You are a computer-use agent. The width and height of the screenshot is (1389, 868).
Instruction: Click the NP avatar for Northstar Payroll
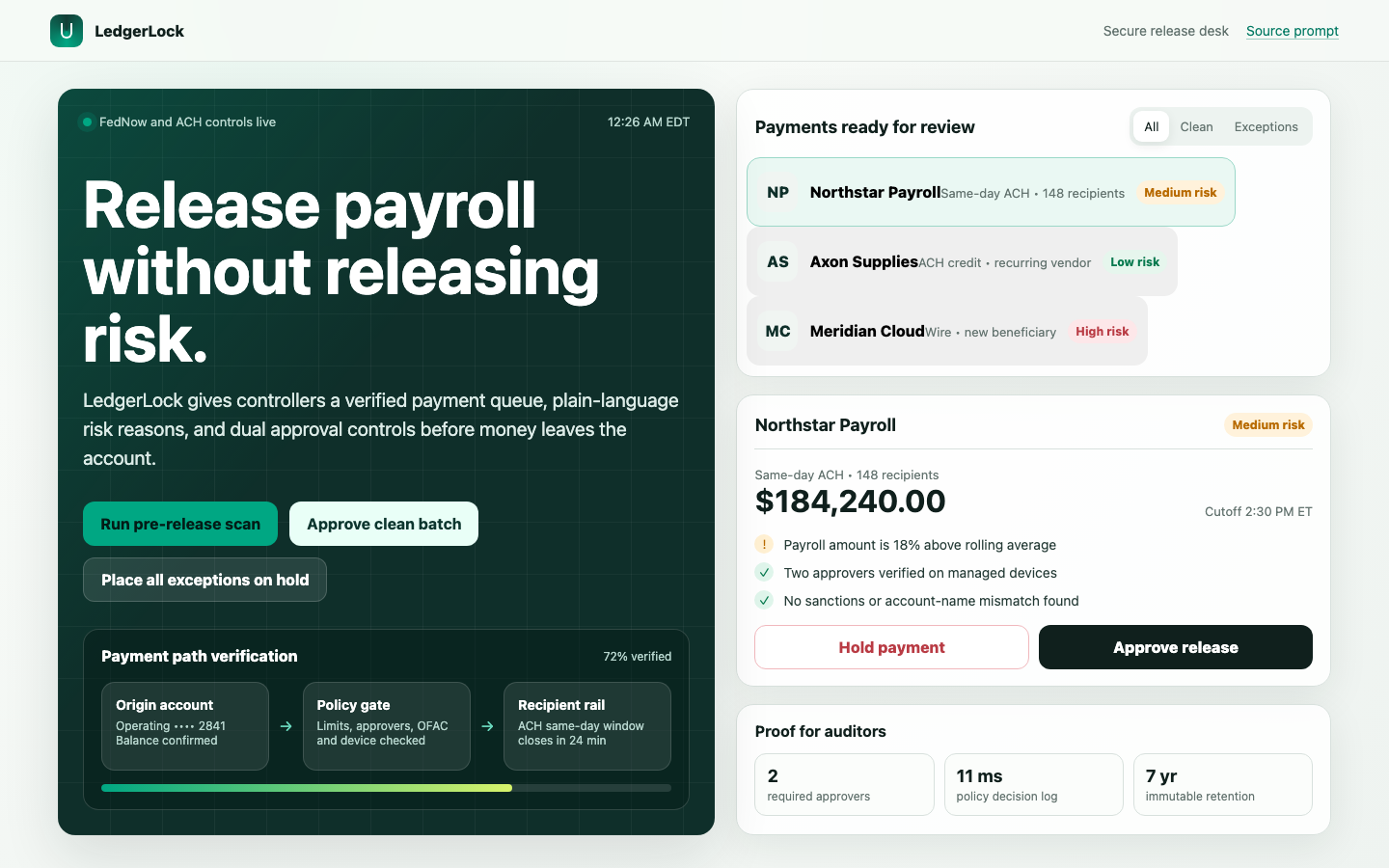tap(778, 192)
